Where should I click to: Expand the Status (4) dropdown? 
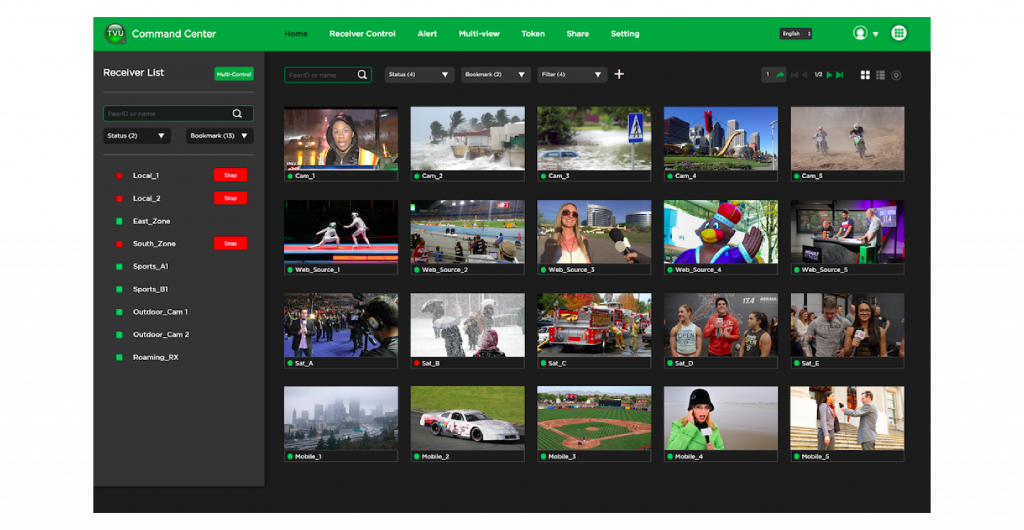[419, 75]
